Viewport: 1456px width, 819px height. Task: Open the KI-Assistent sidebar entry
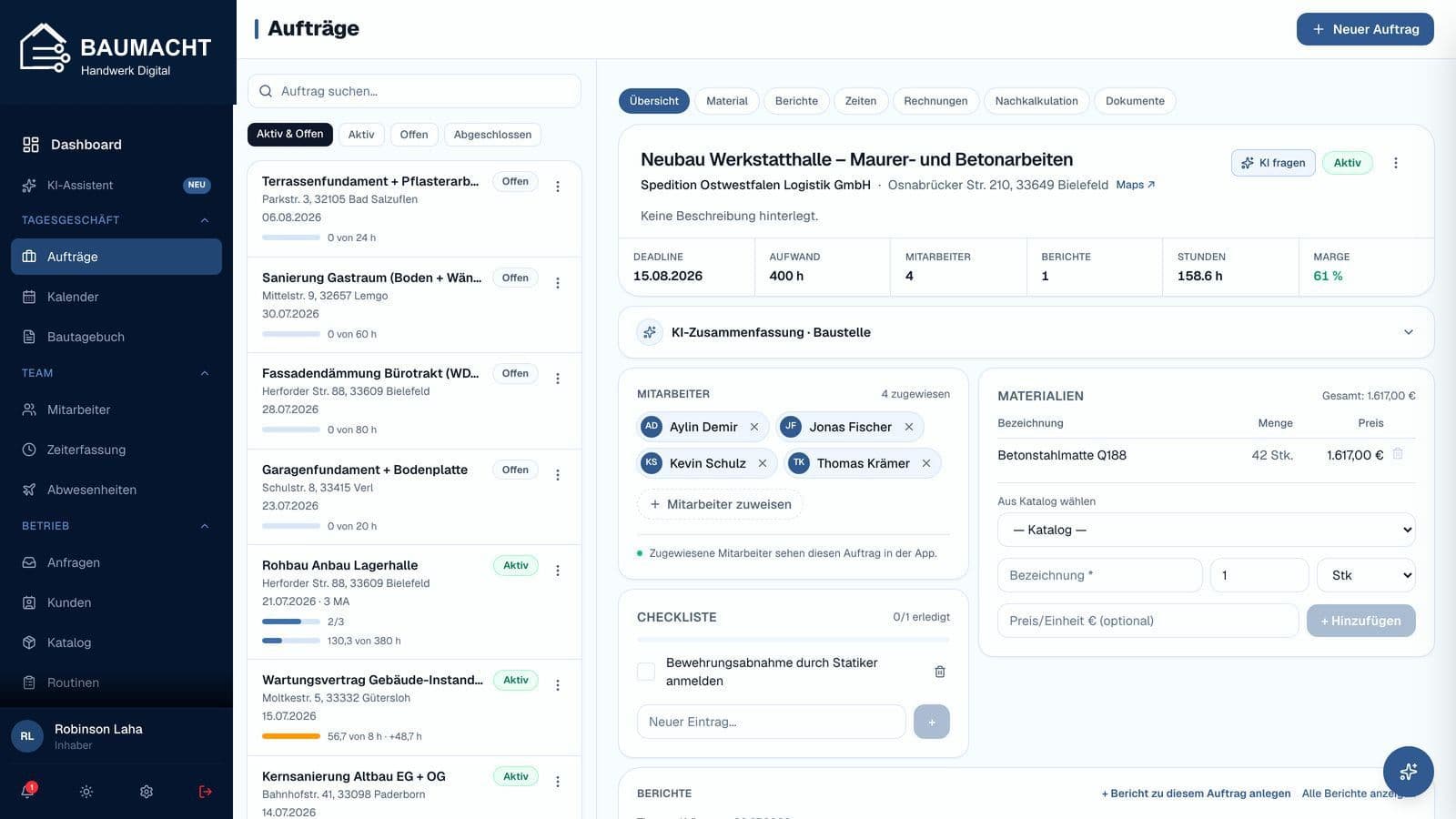click(x=116, y=185)
